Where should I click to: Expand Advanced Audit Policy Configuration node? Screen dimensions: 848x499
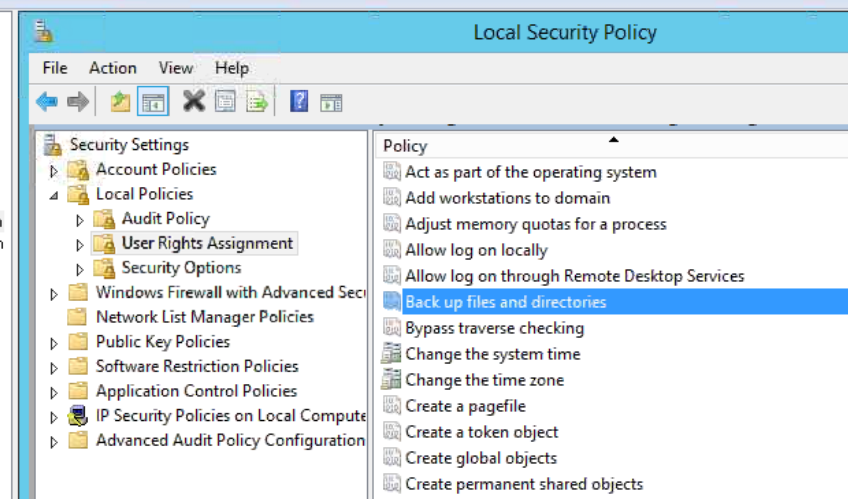(x=54, y=442)
